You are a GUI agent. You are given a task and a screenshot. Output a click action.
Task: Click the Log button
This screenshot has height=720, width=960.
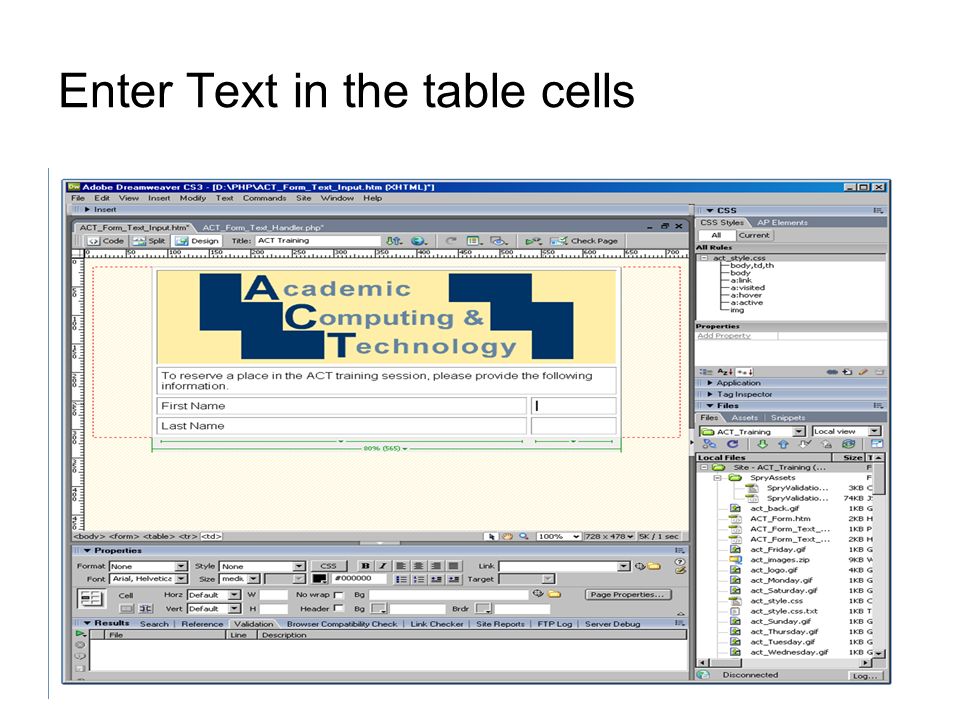click(865, 676)
